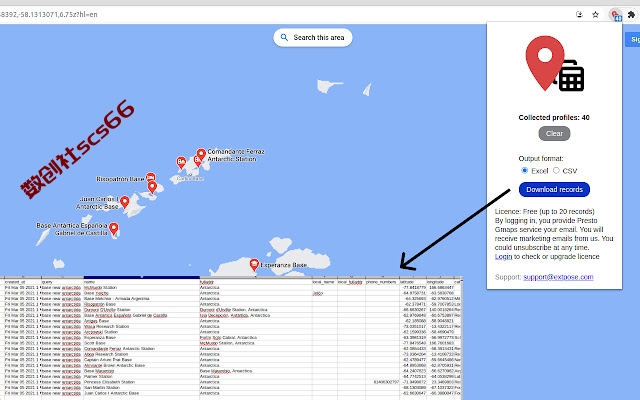The height and width of the screenshot is (400, 640).
Task: Click 'Scott Base' cell in spreadsheet
Action: point(141,343)
